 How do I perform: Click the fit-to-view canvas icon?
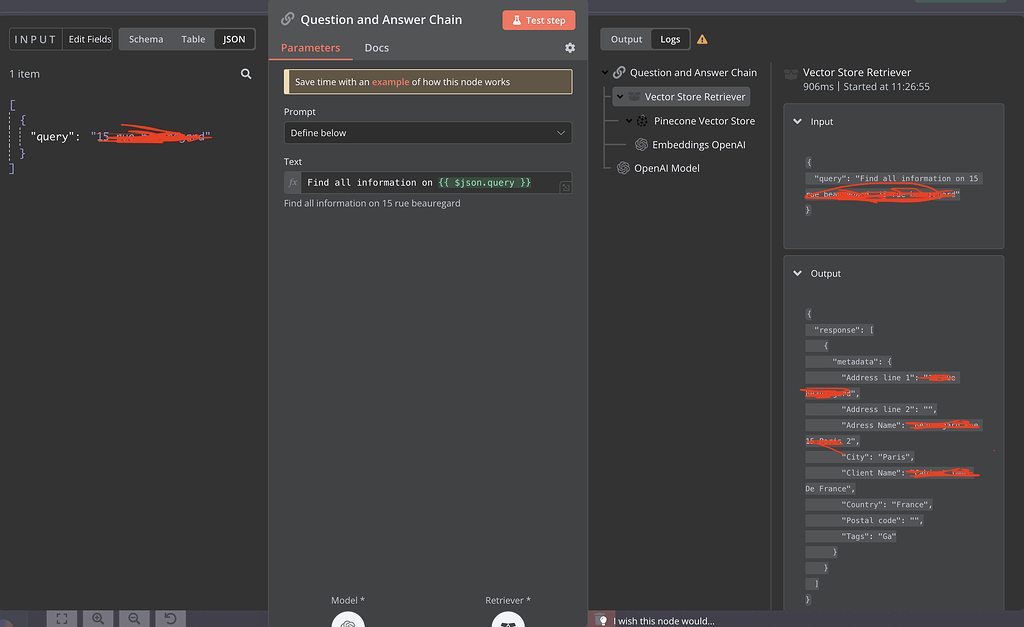61,619
